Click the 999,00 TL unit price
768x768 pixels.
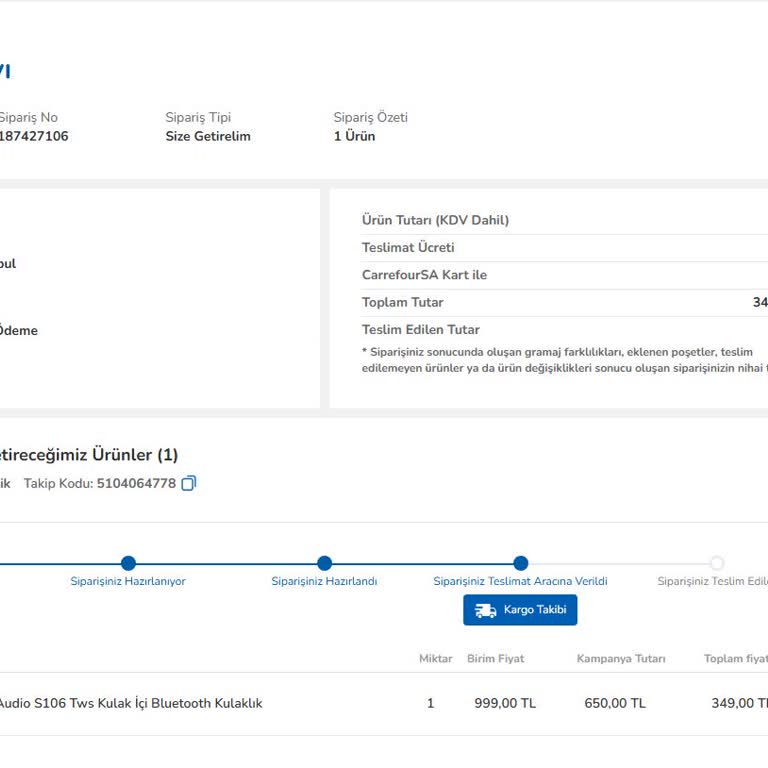coord(505,703)
